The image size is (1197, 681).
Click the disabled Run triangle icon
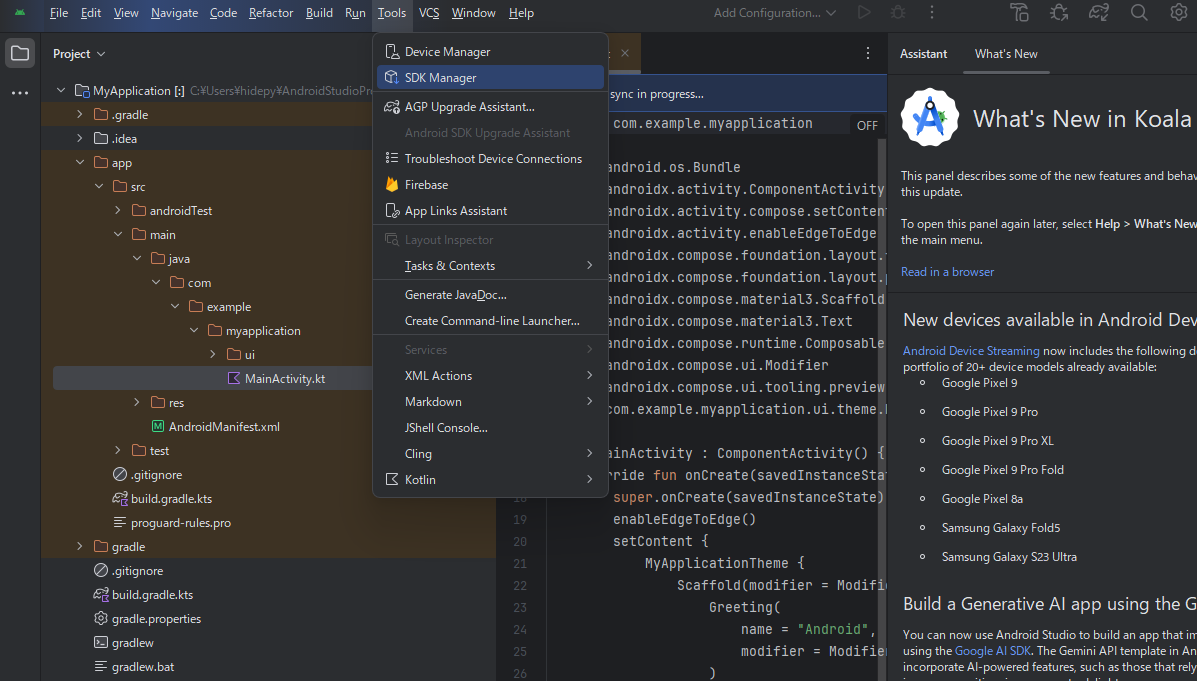[864, 12]
